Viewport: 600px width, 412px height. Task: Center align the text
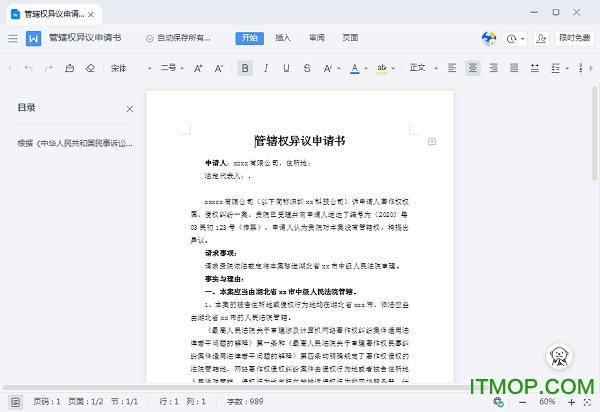tap(473, 68)
